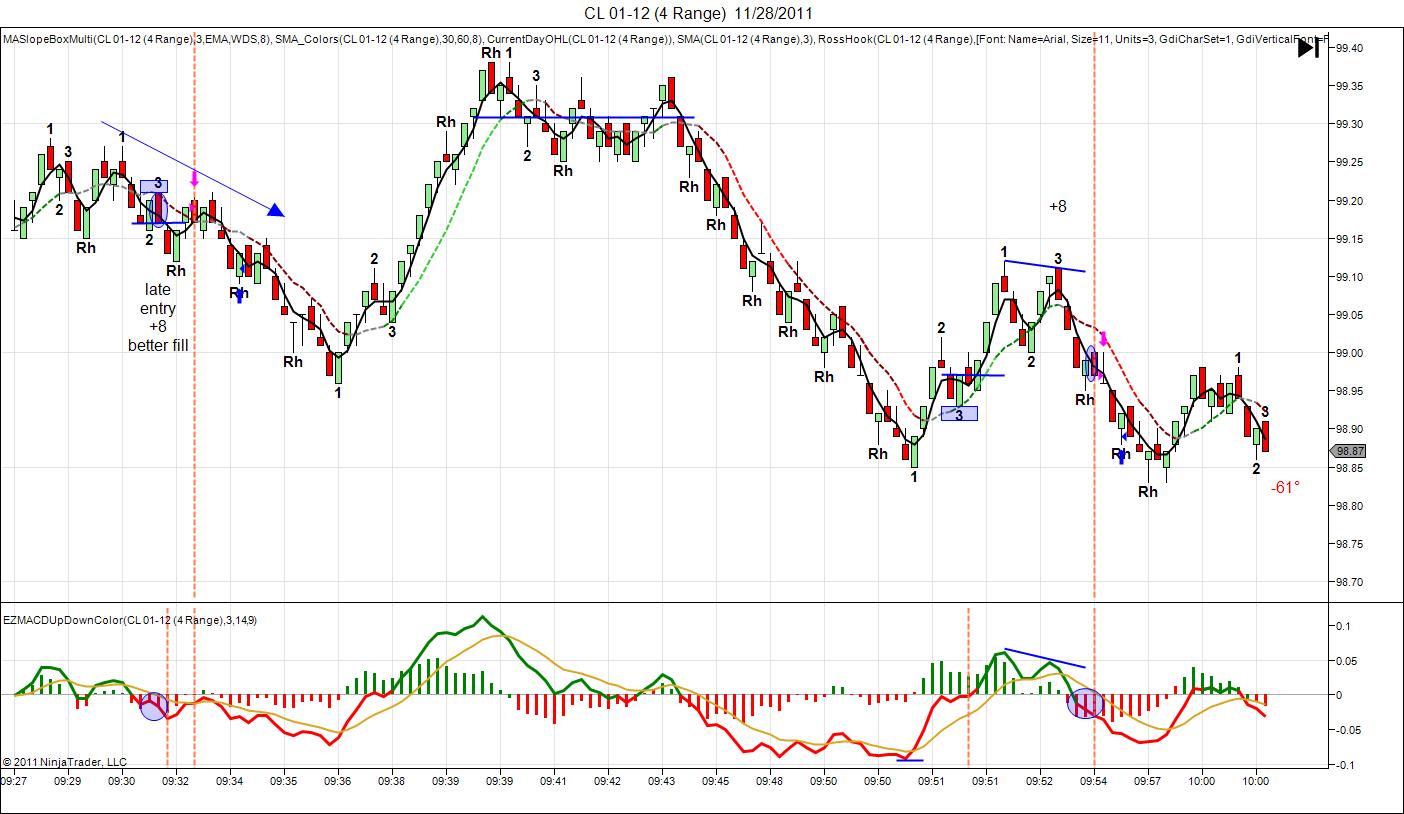This screenshot has width=1404, height=814.
Task: Click the 99.10 price axis label
Action: (x=1350, y=277)
